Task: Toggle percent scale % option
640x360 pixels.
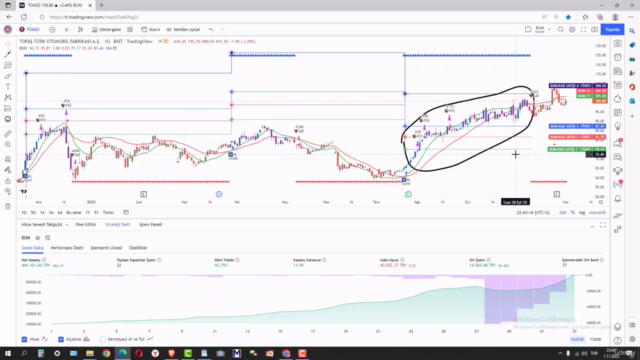Action: click(x=573, y=213)
